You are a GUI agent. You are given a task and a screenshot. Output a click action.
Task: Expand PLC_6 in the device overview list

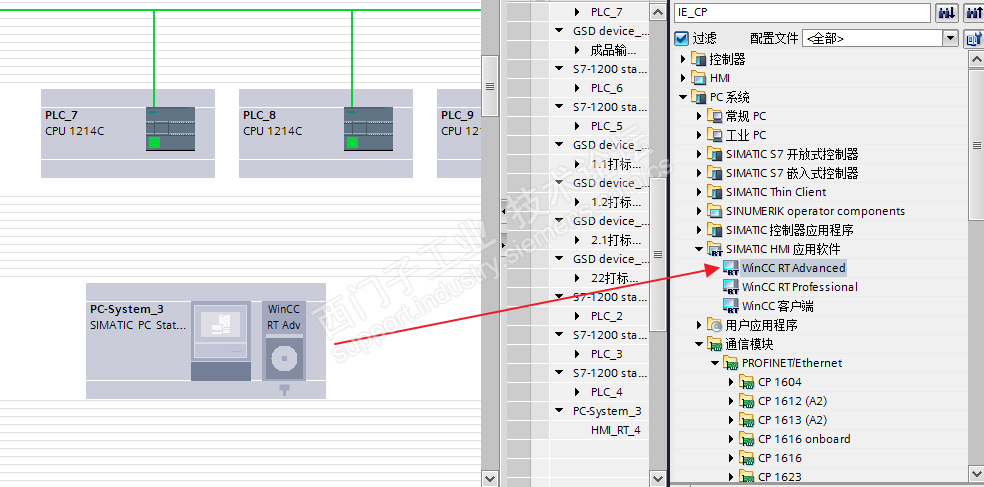(x=577, y=88)
